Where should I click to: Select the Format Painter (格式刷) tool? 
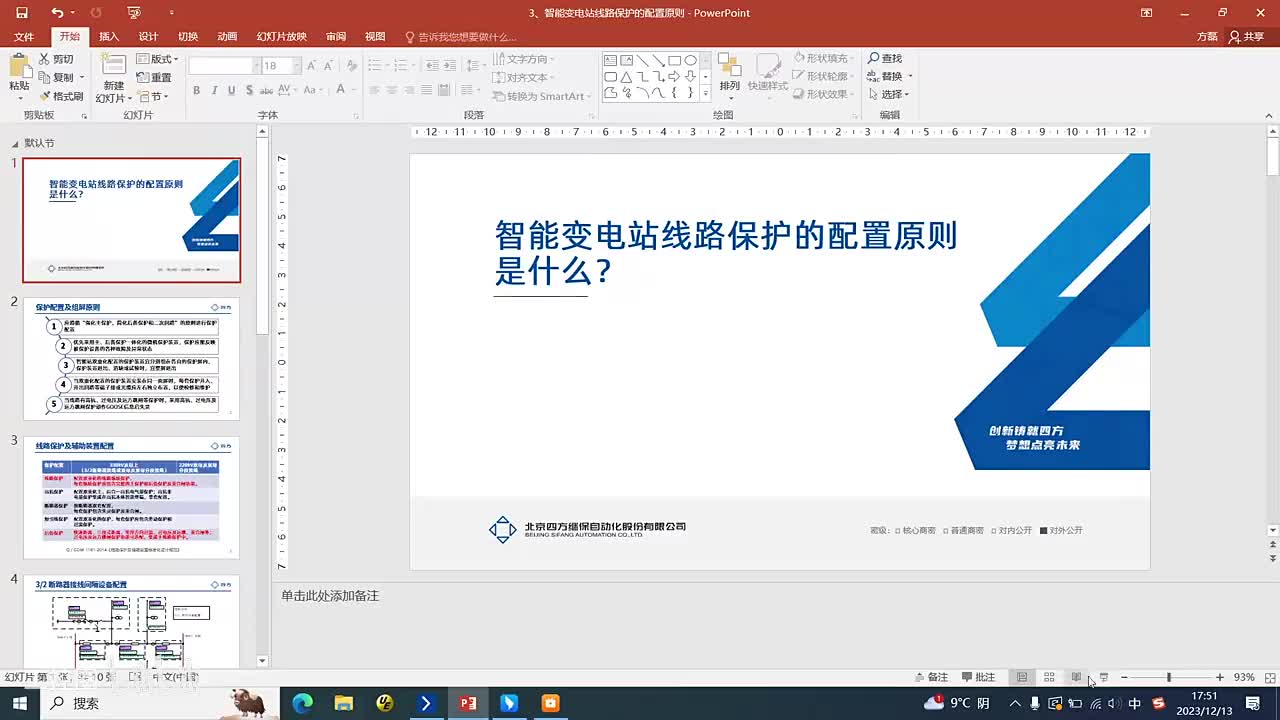pyautogui.click(x=61, y=96)
